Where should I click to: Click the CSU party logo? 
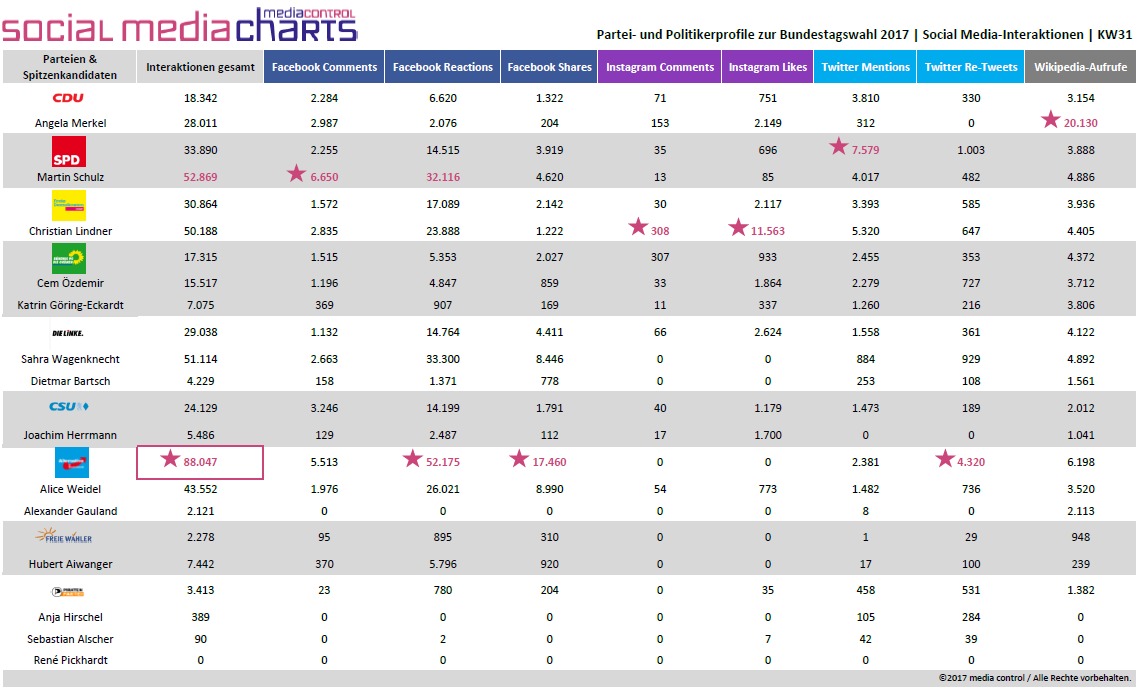[x=69, y=407]
